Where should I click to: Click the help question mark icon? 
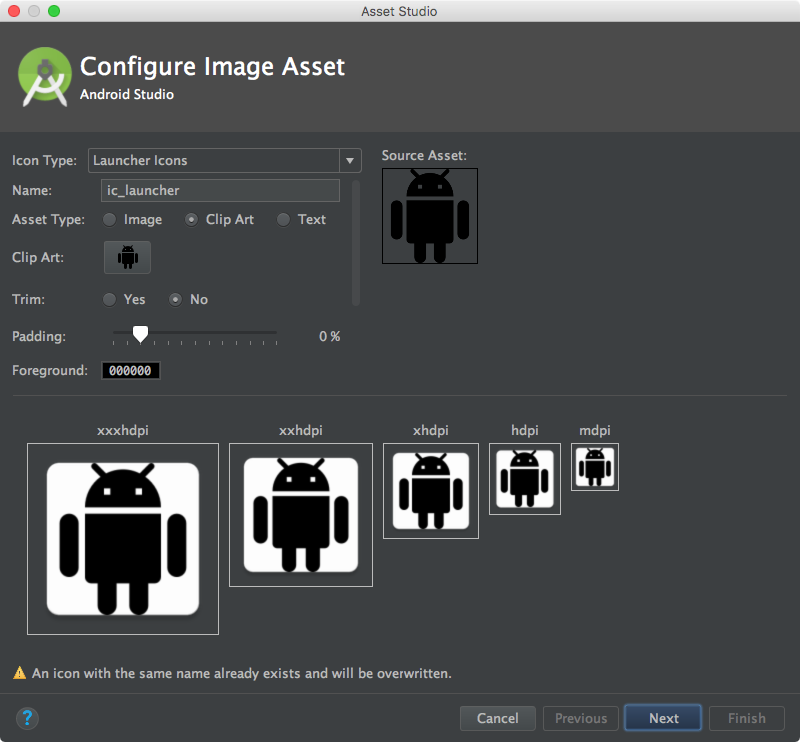[27, 718]
